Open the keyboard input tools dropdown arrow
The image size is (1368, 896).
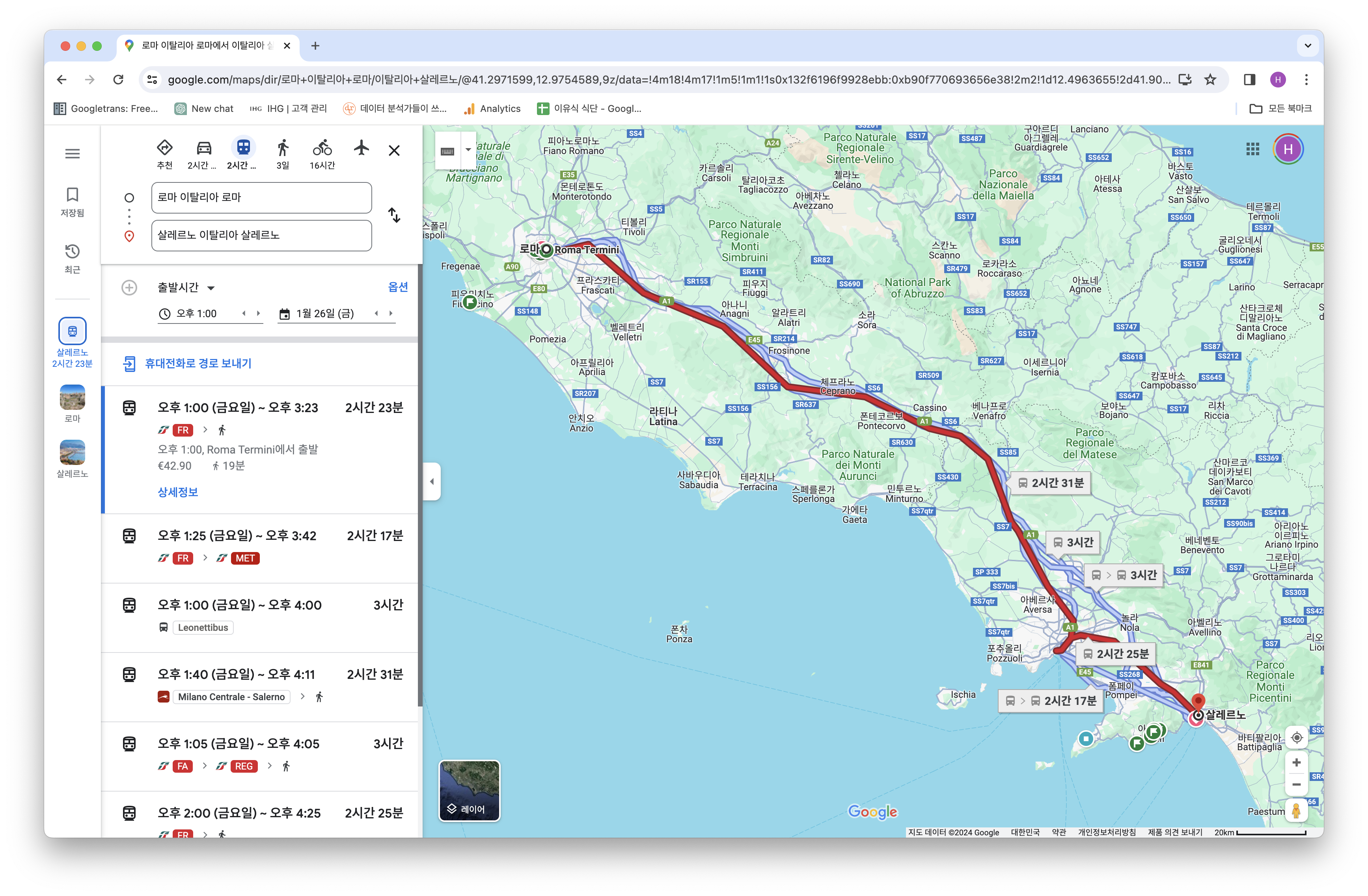pos(468,150)
